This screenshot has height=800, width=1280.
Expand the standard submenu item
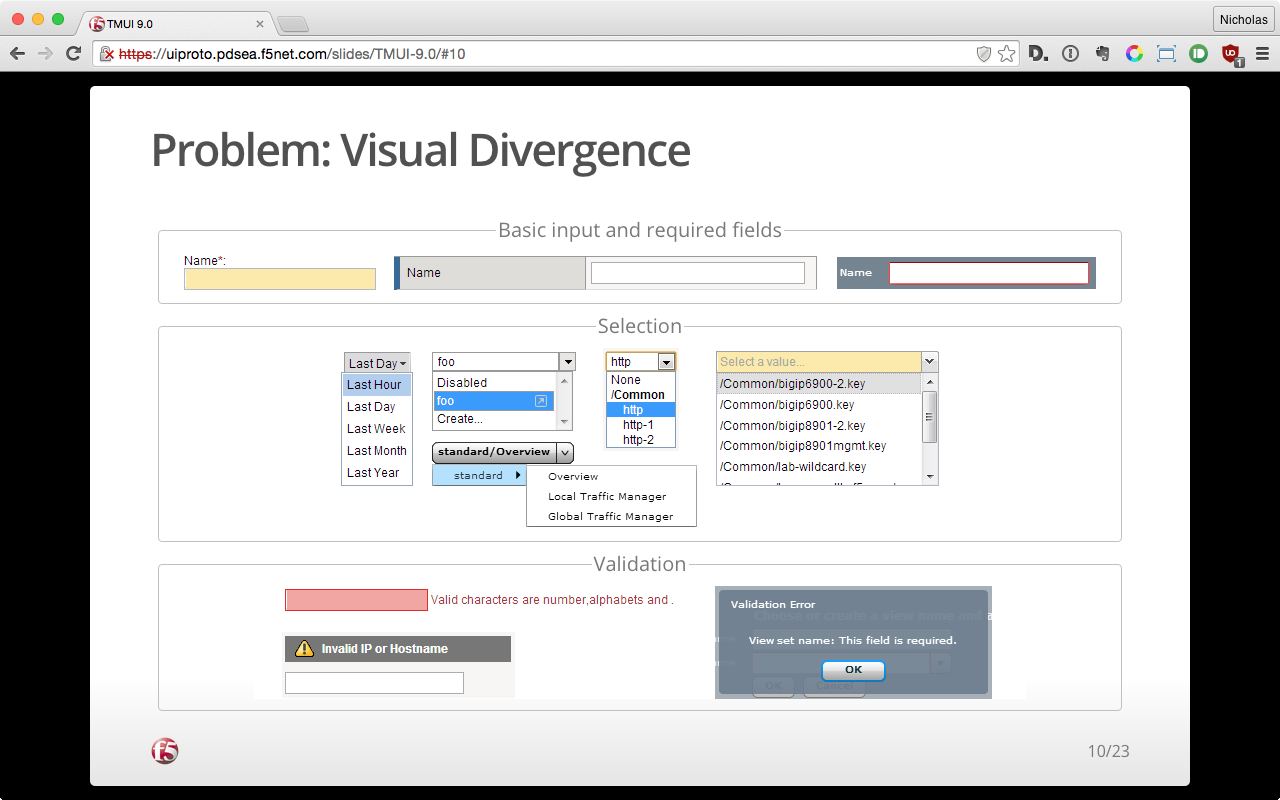(x=479, y=476)
